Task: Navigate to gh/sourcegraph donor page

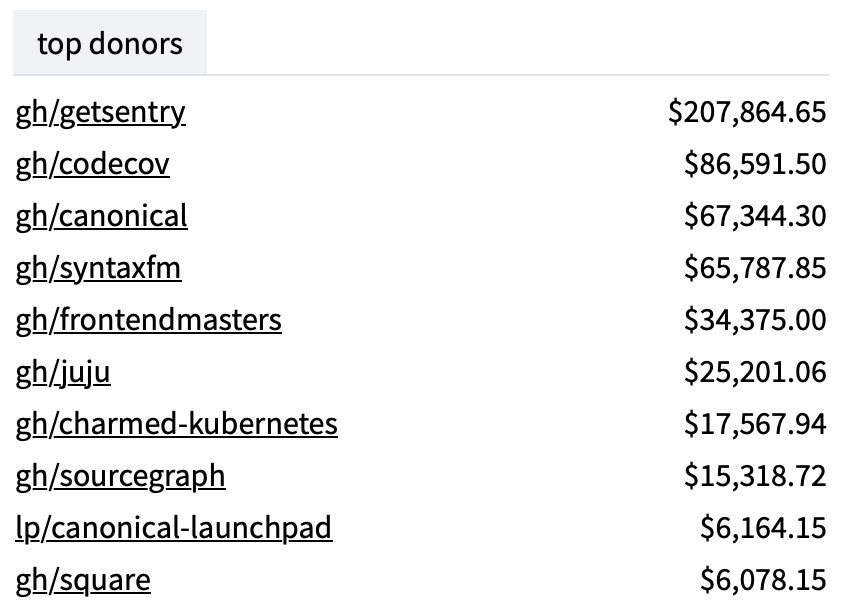Action: tap(120, 476)
